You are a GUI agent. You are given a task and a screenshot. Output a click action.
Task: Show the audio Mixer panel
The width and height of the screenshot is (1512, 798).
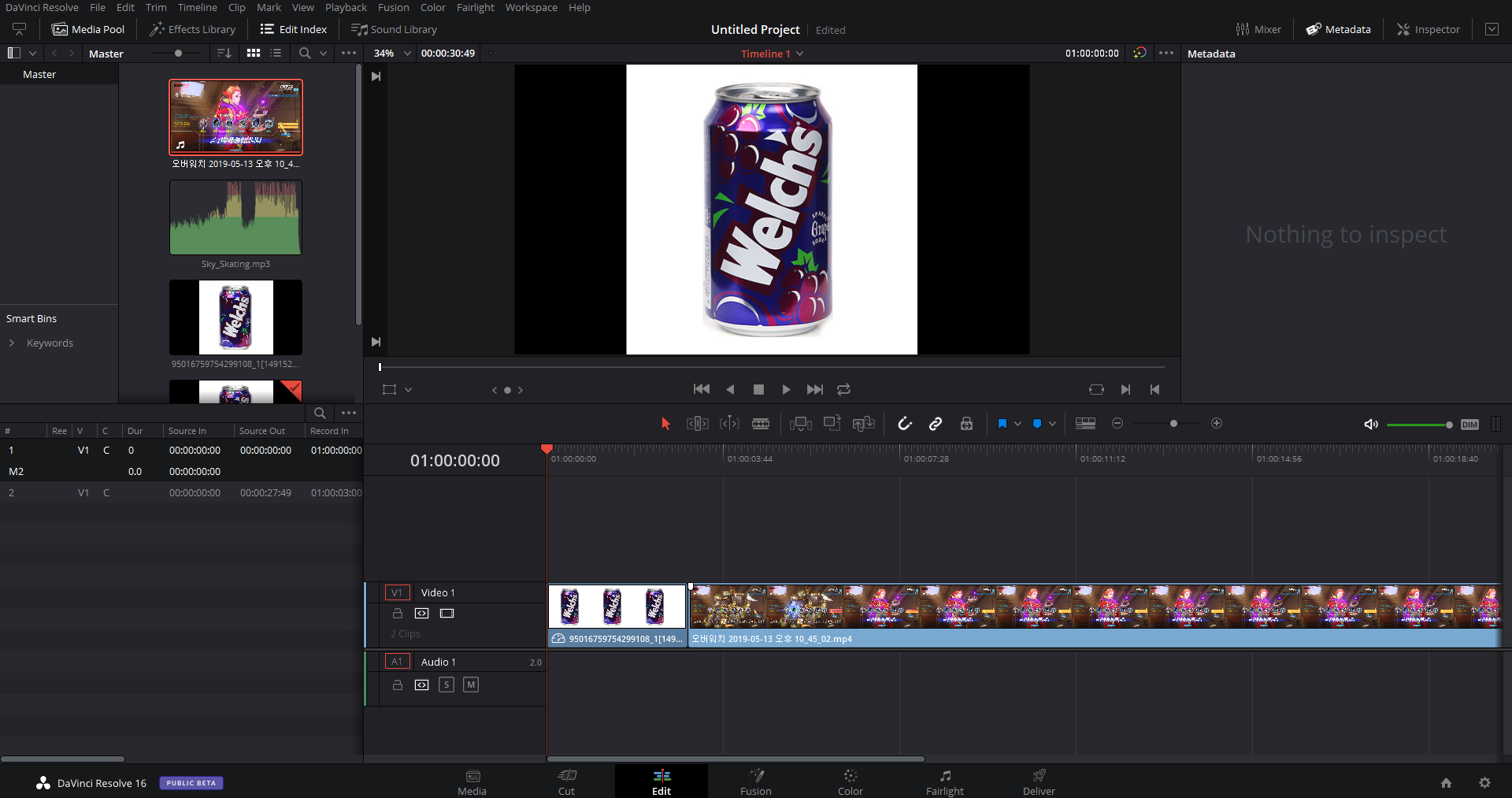coord(1258,29)
